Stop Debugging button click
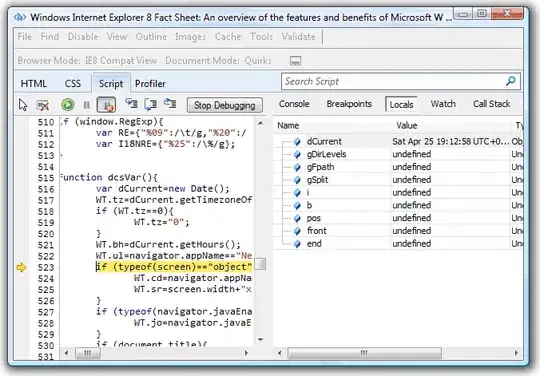Viewport: 540px width, 376px height. point(225,105)
